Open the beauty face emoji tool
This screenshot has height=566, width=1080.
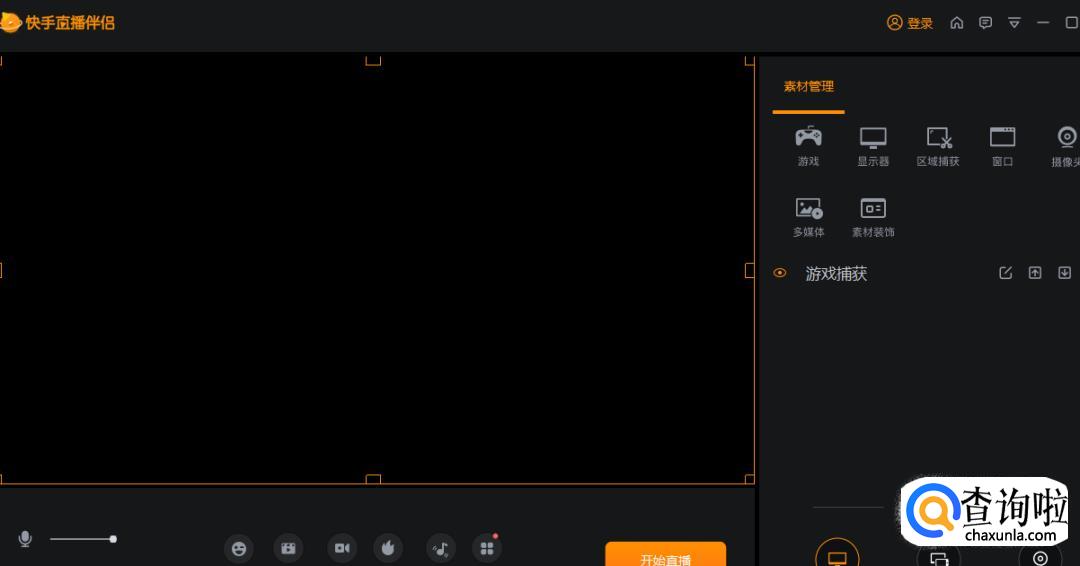[x=239, y=548]
